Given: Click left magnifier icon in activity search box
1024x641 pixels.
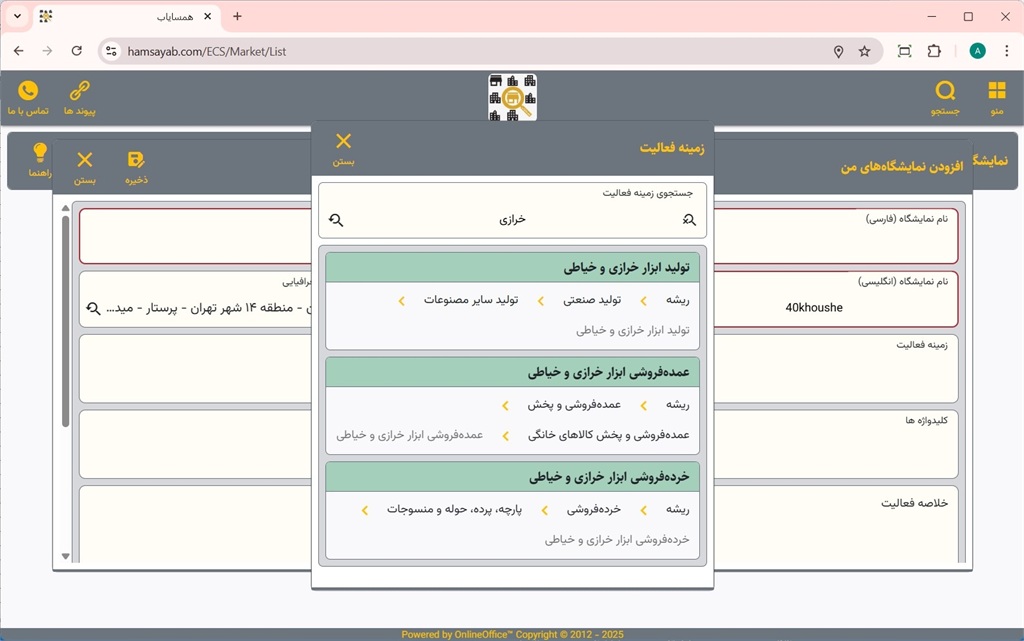Looking at the screenshot, I should click(x=336, y=220).
